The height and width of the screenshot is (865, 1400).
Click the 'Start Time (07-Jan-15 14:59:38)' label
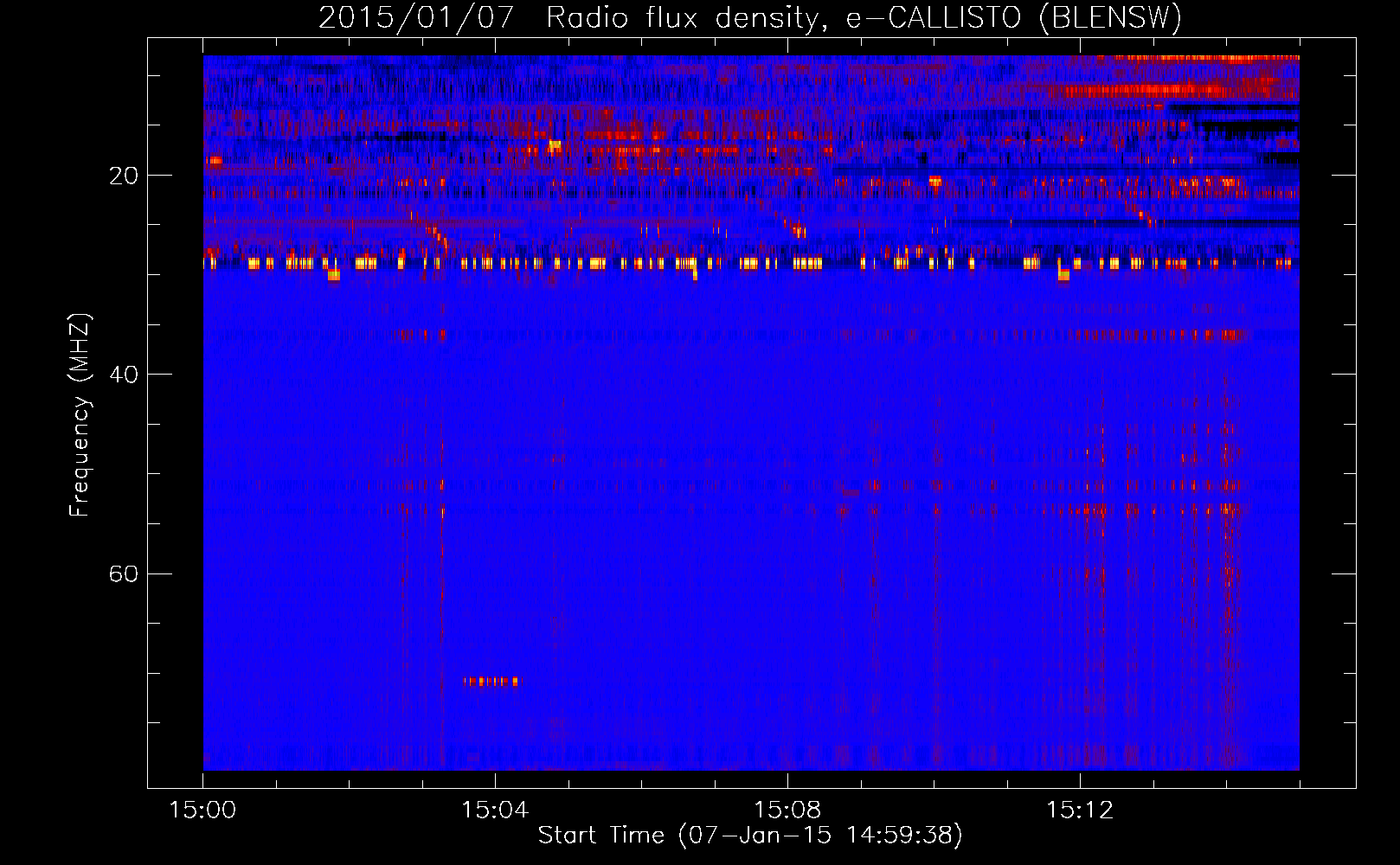(750, 836)
